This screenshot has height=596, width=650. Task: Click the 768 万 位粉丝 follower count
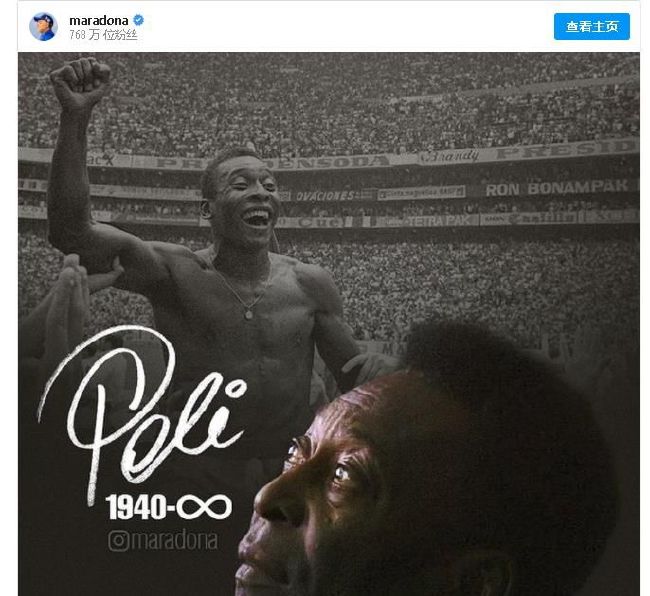coord(103,35)
